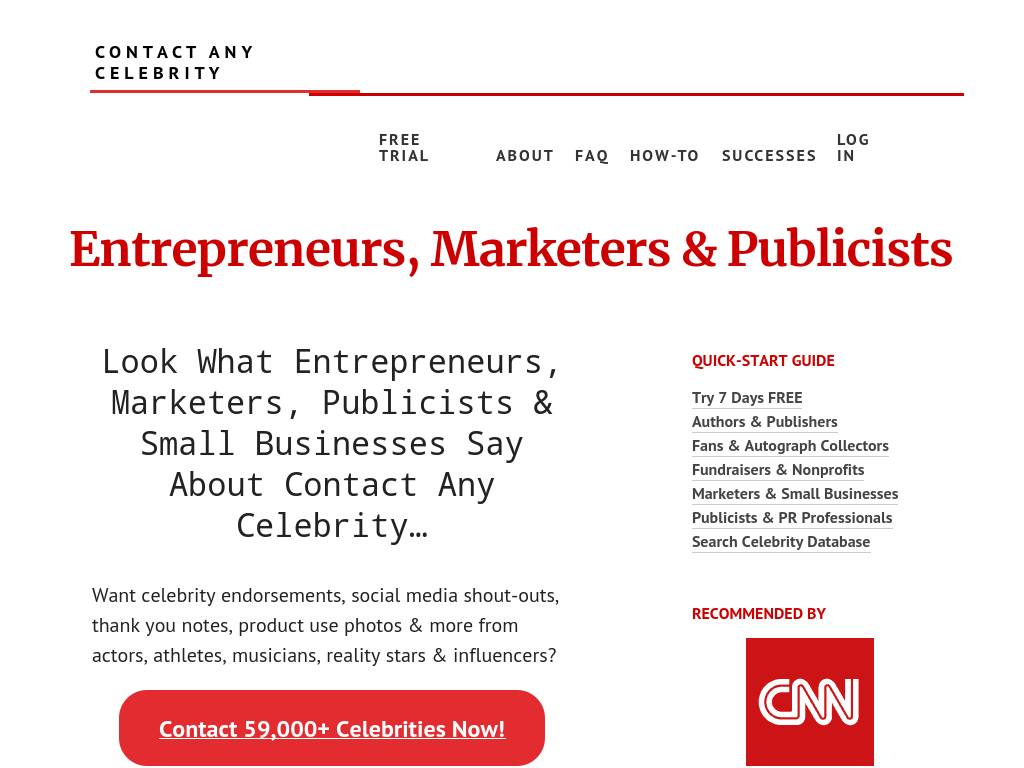Image resolution: width=1024 pixels, height=768 pixels.
Task: Click the Contact Any Celebrity site title
Action: (x=175, y=62)
